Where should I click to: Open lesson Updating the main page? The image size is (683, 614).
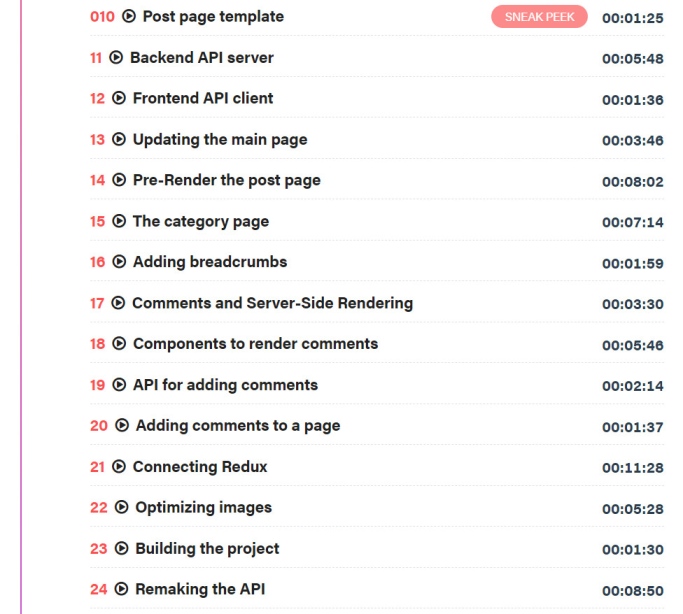(x=220, y=140)
